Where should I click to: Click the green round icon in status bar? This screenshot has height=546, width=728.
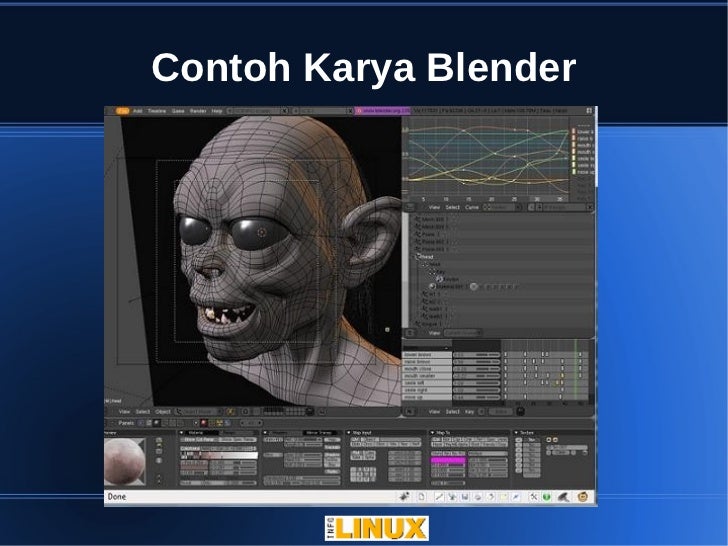tap(546, 497)
